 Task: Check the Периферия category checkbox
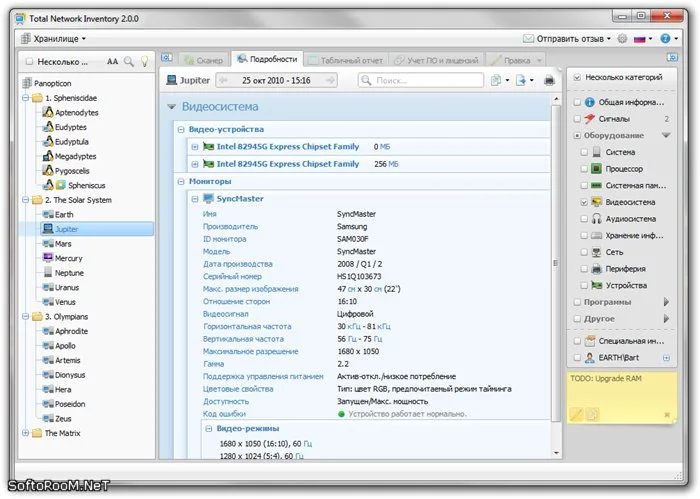point(584,269)
